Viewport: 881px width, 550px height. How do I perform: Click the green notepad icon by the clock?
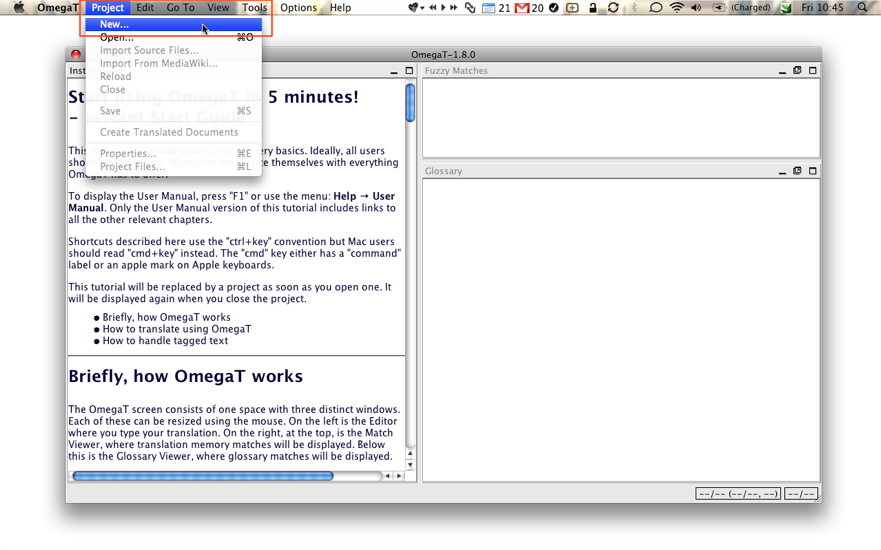pyautogui.click(x=786, y=7)
